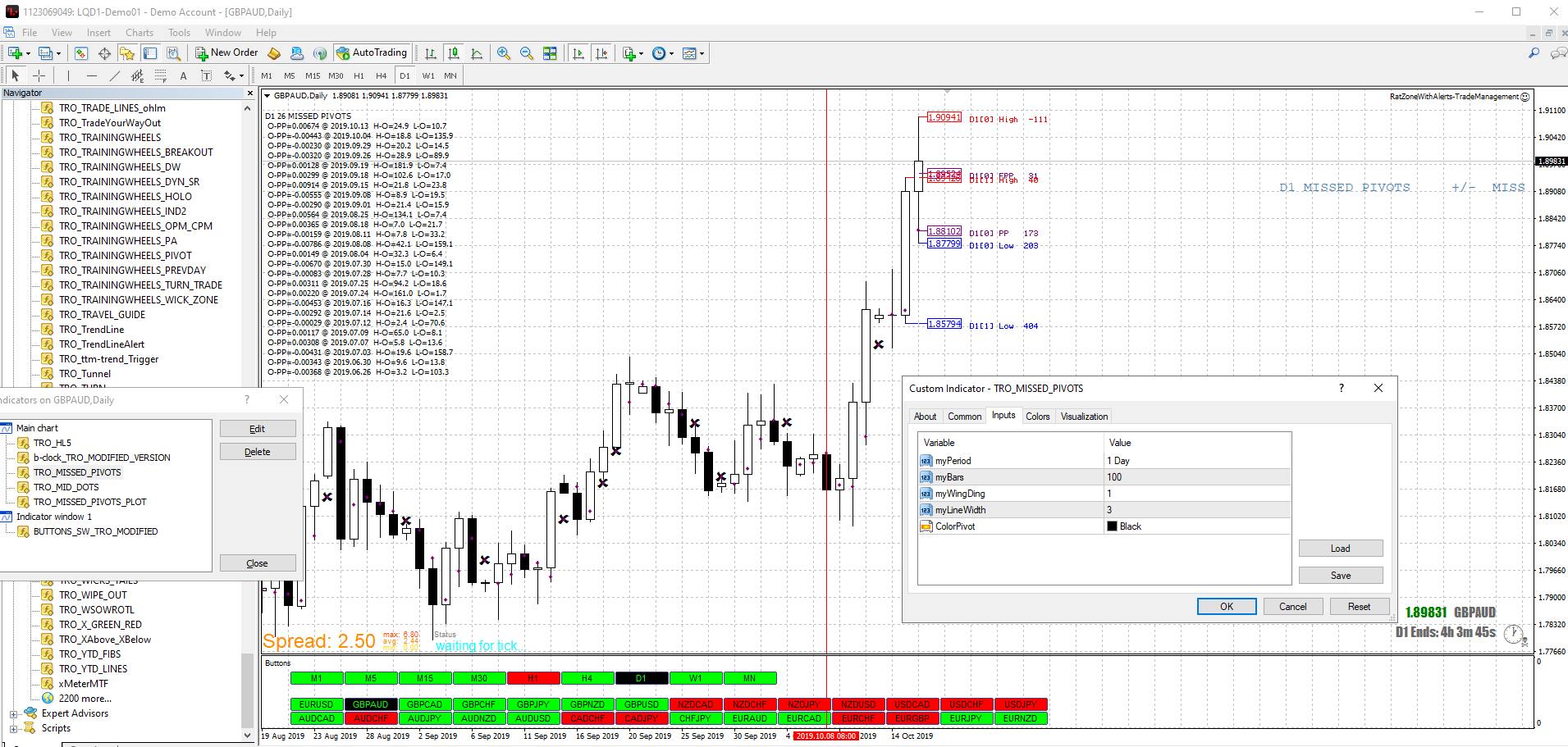Click Save in the indicator dialog
The image size is (1568, 747).
tap(1341, 576)
